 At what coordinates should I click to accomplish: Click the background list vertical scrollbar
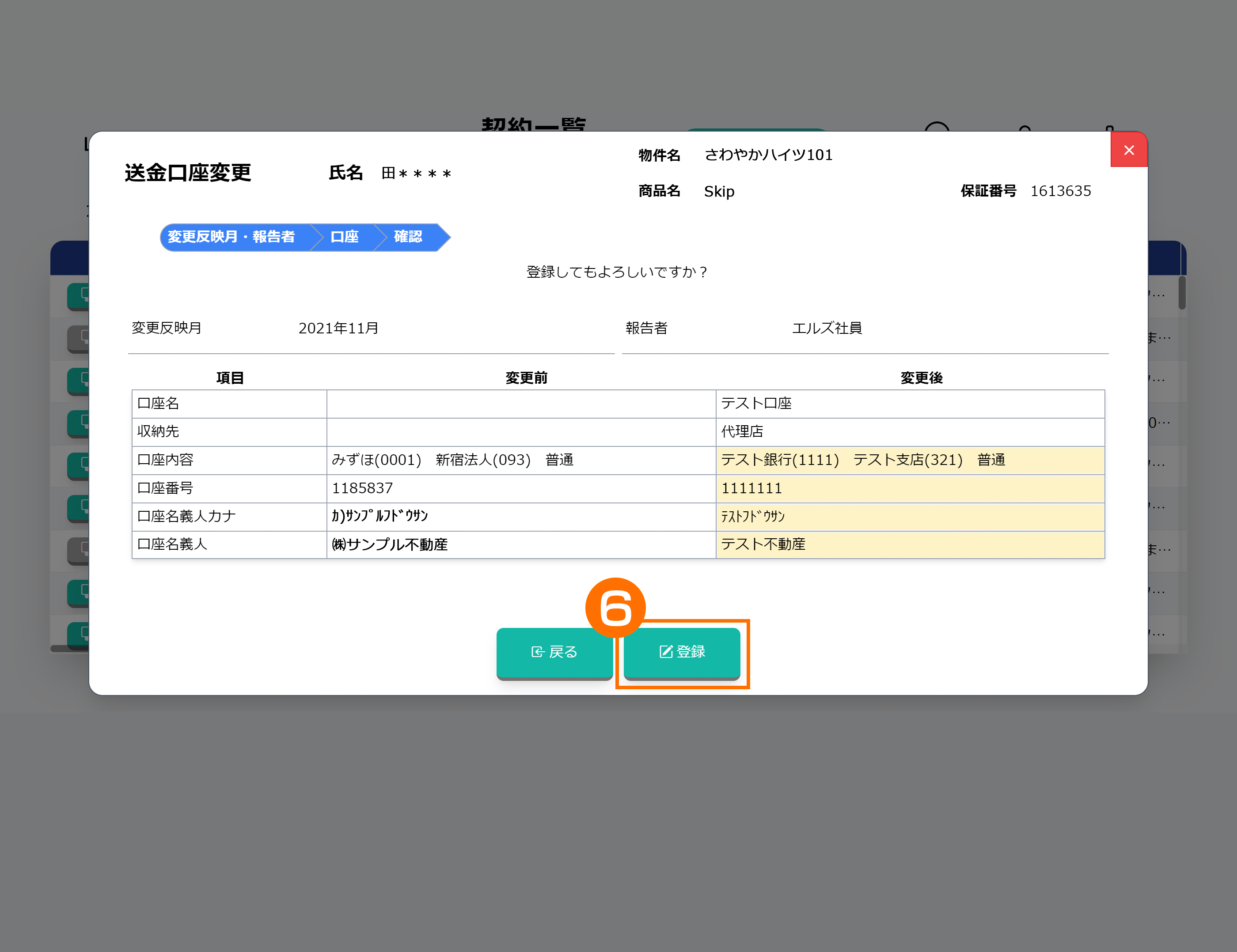(1181, 293)
